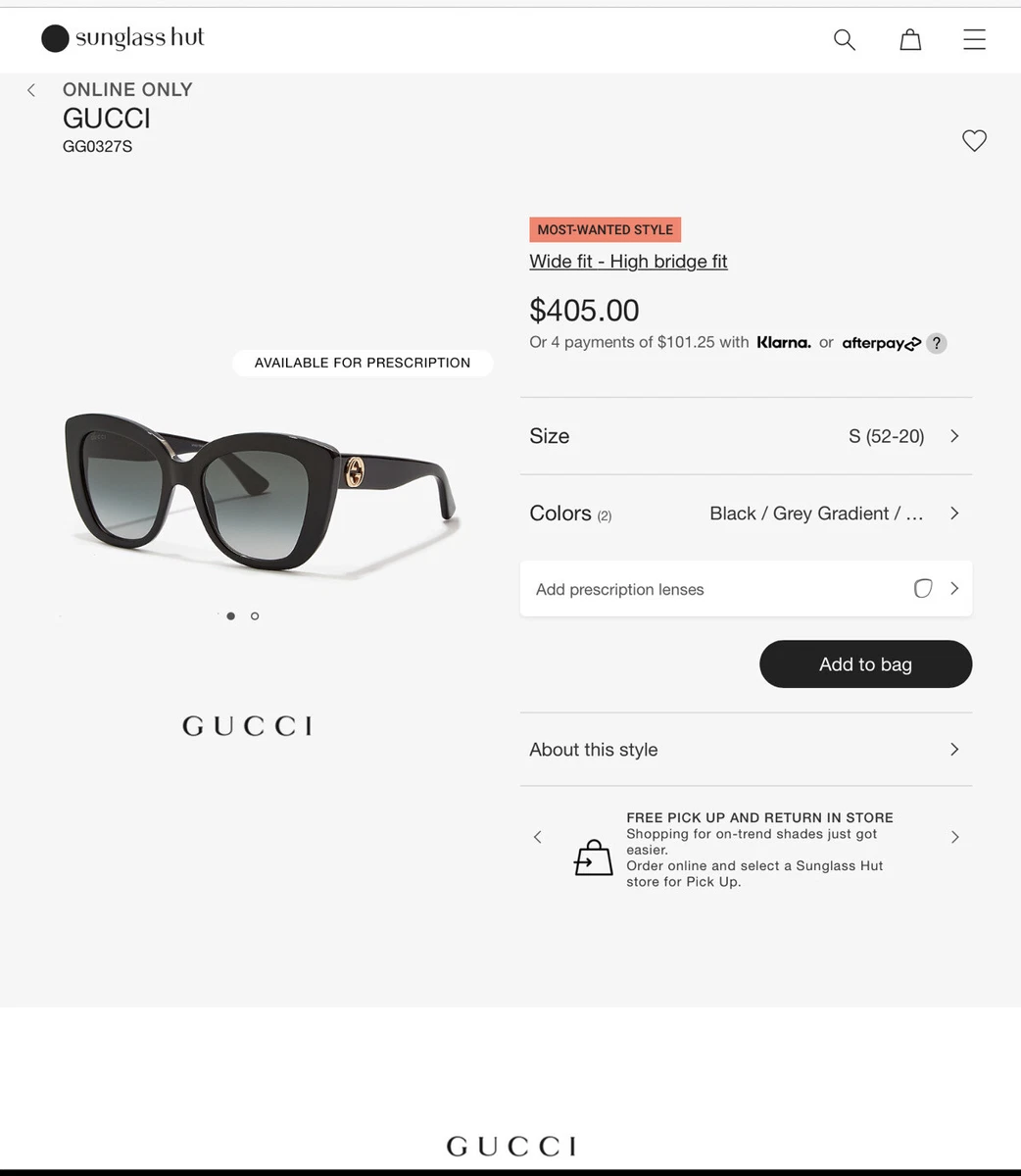This screenshot has width=1021, height=1176.
Task: Add product to wishlist heart icon
Action: click(x=974, y=140)
